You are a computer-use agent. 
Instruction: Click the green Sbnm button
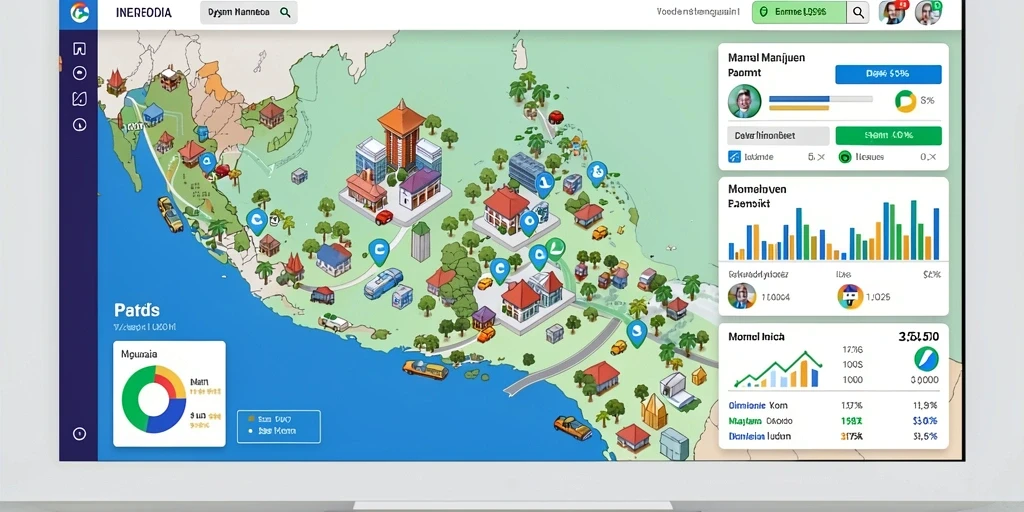[x=888, y=136]
